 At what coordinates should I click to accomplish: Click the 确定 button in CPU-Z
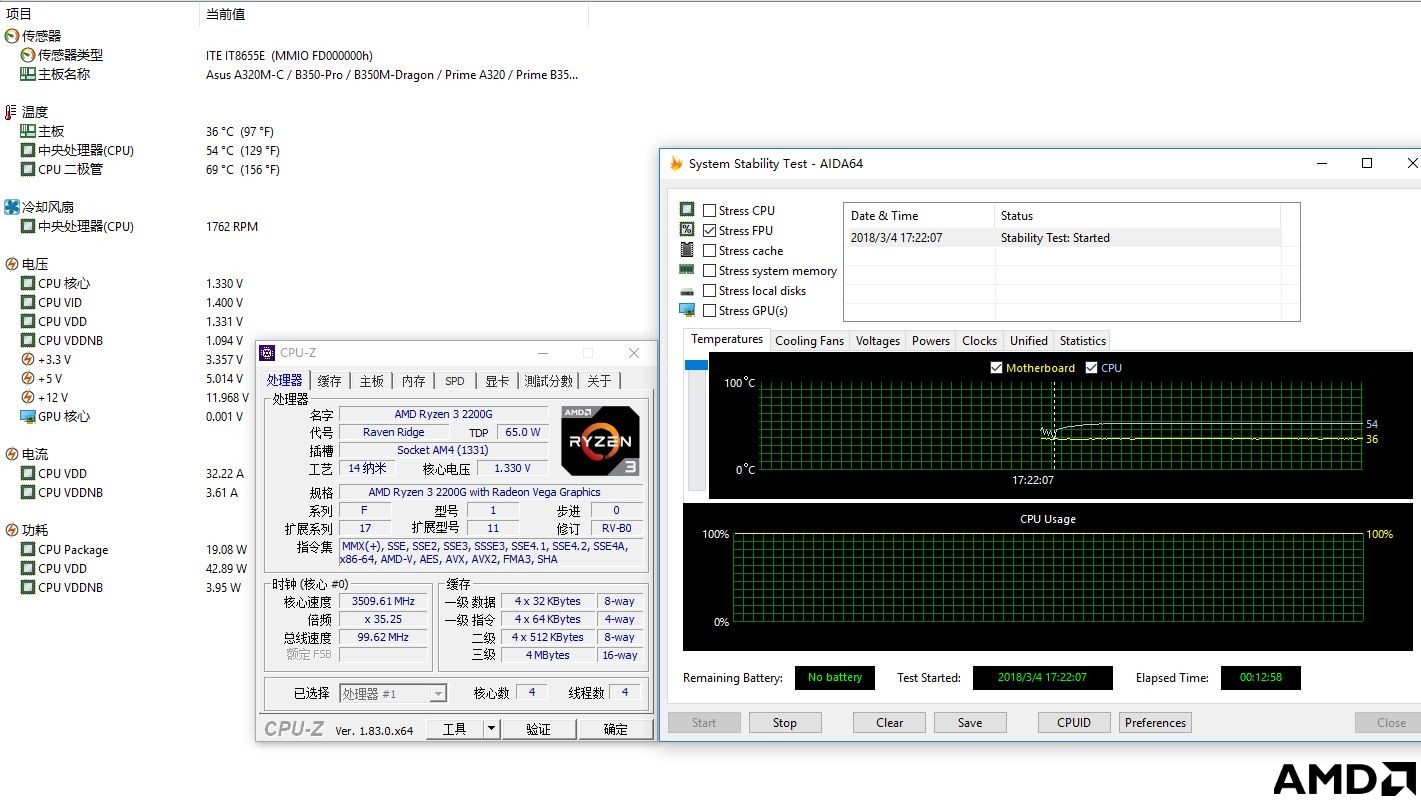point(616,729)
